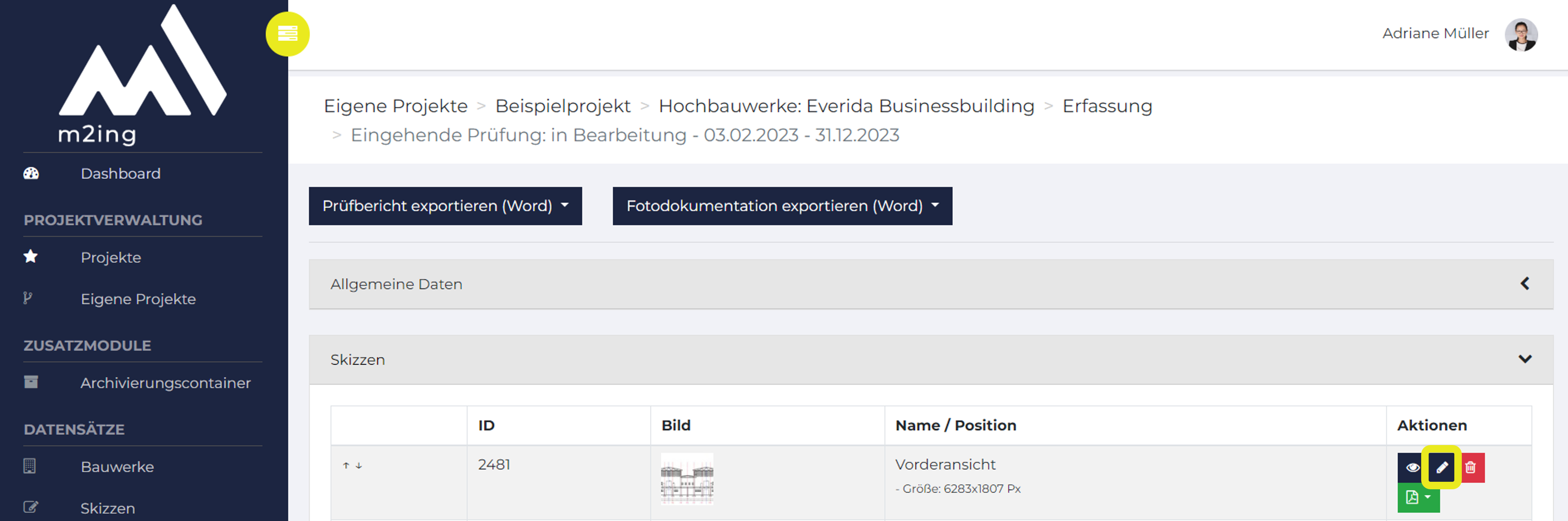Click the Eigene Projekte branch icon

click(27, 298)
